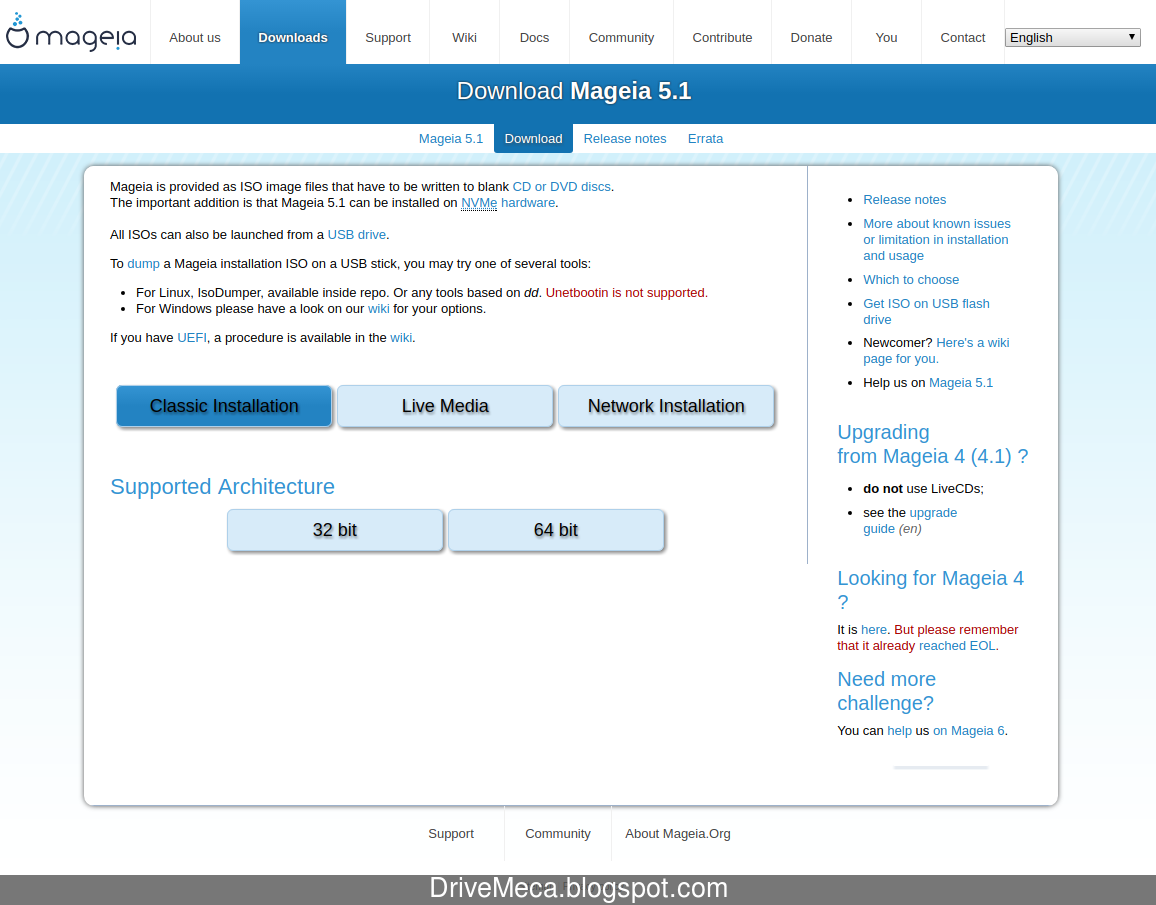Open the You menu item

(886, 38)
